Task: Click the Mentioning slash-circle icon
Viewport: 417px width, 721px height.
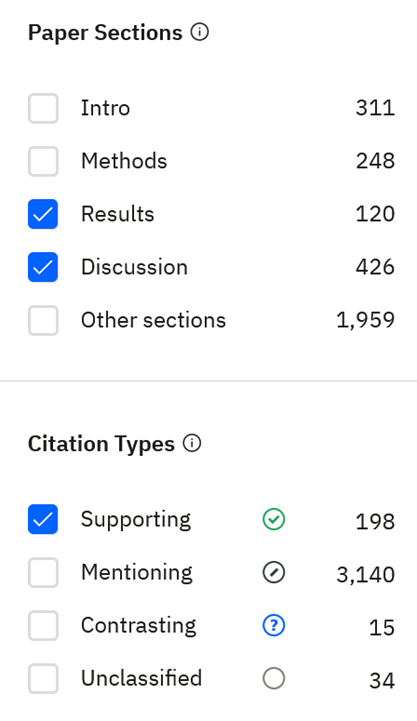Action: pos(274,573)
